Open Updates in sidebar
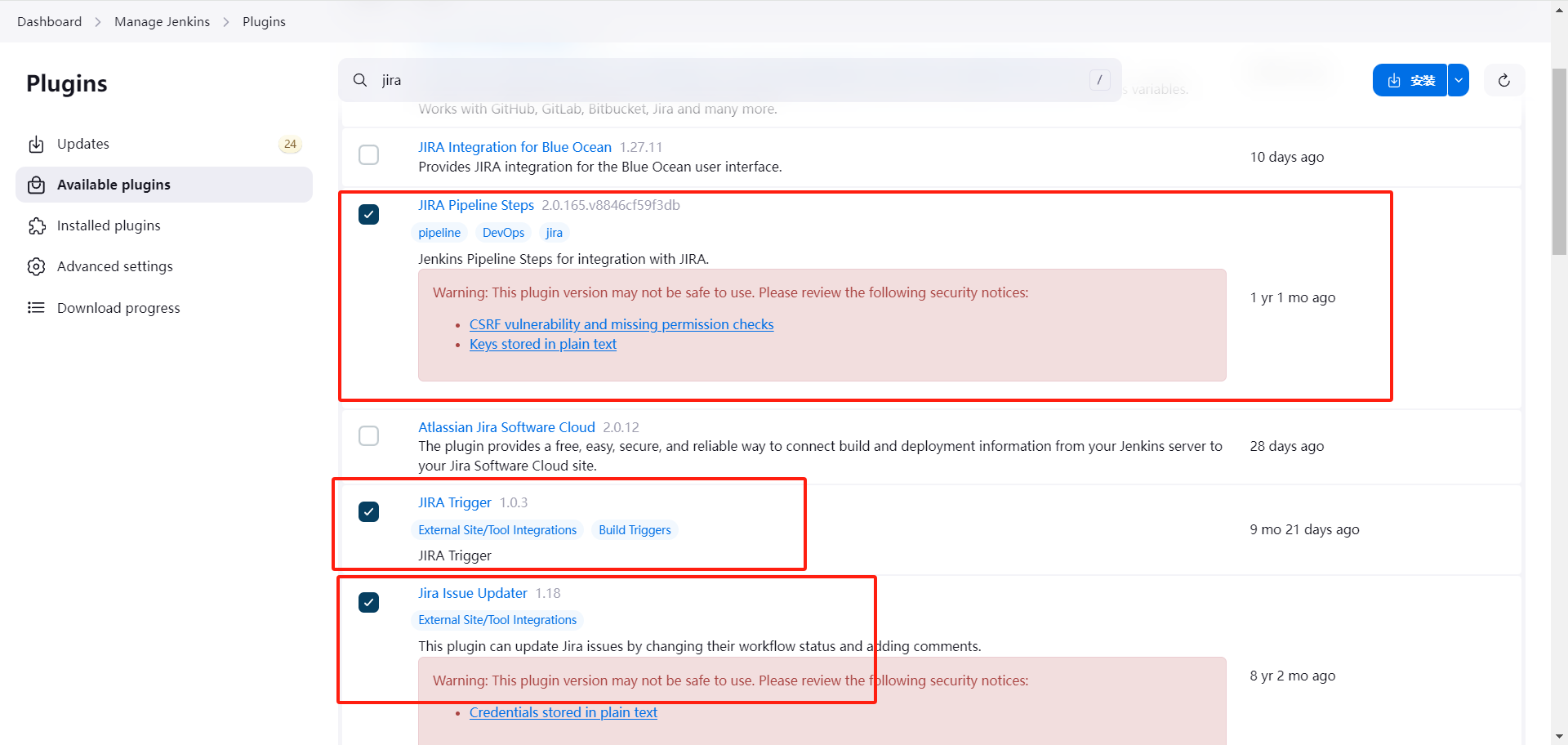 [x=163, y=145]
